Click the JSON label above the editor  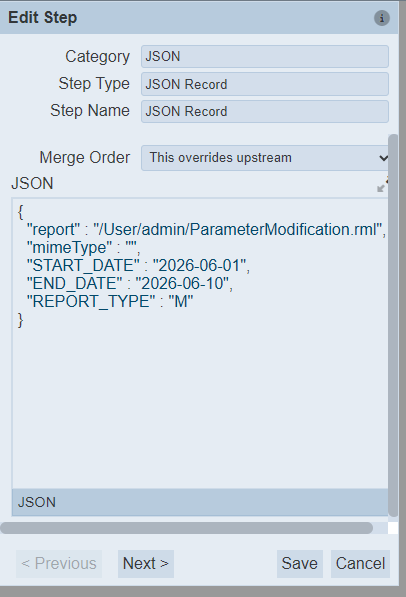point(32,184)
